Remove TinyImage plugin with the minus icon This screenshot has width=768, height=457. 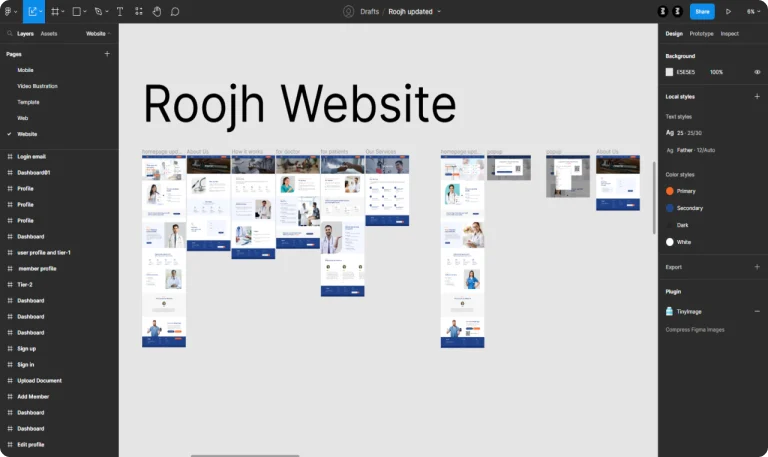click(x=757, y=312)
